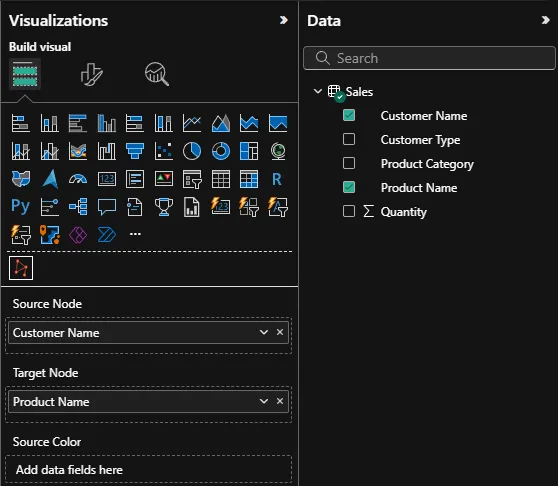The height and width of the screenshot is (486, 558).
Task: Open more visuals ellipsis menu
Action: 135,234
